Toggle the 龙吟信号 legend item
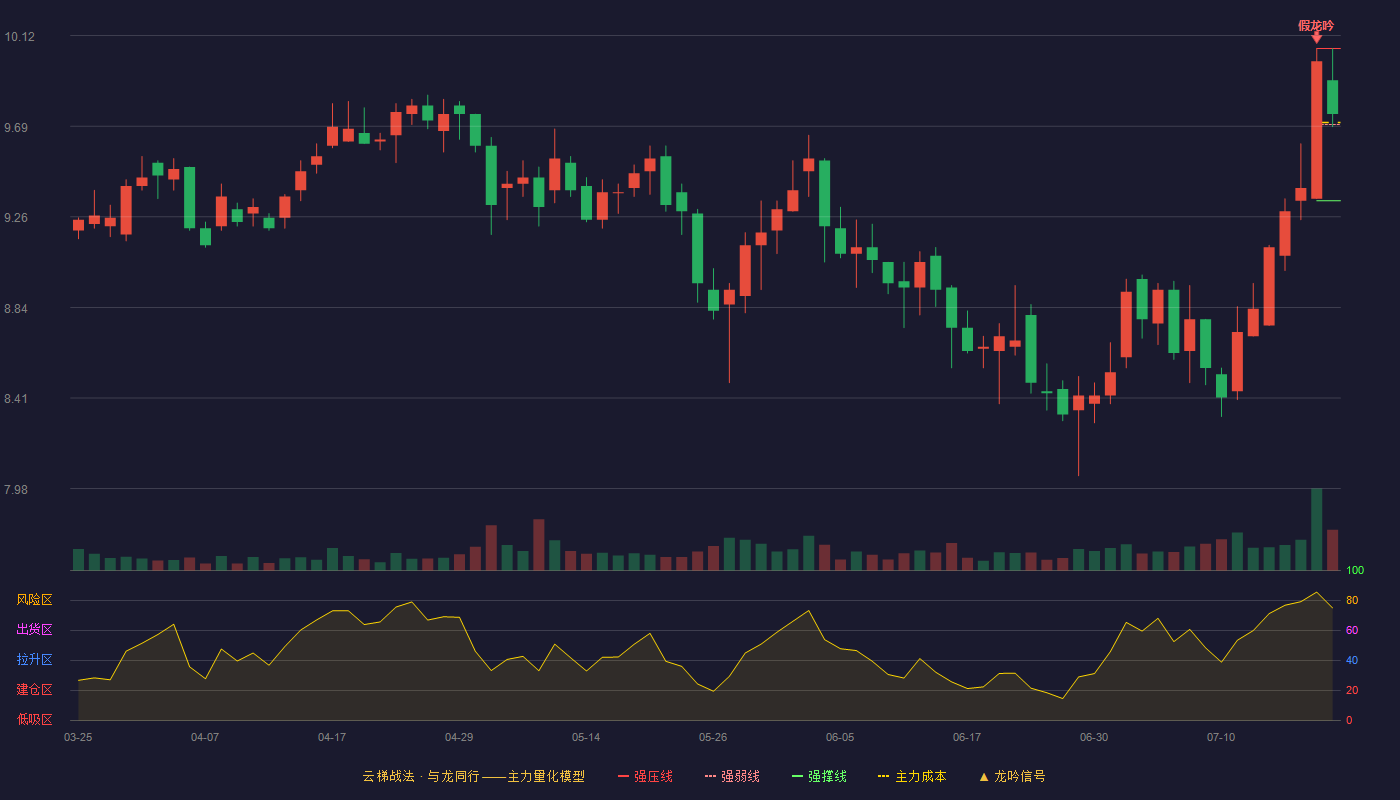This screenshot has width=1400, height=800. (1012, 776)
